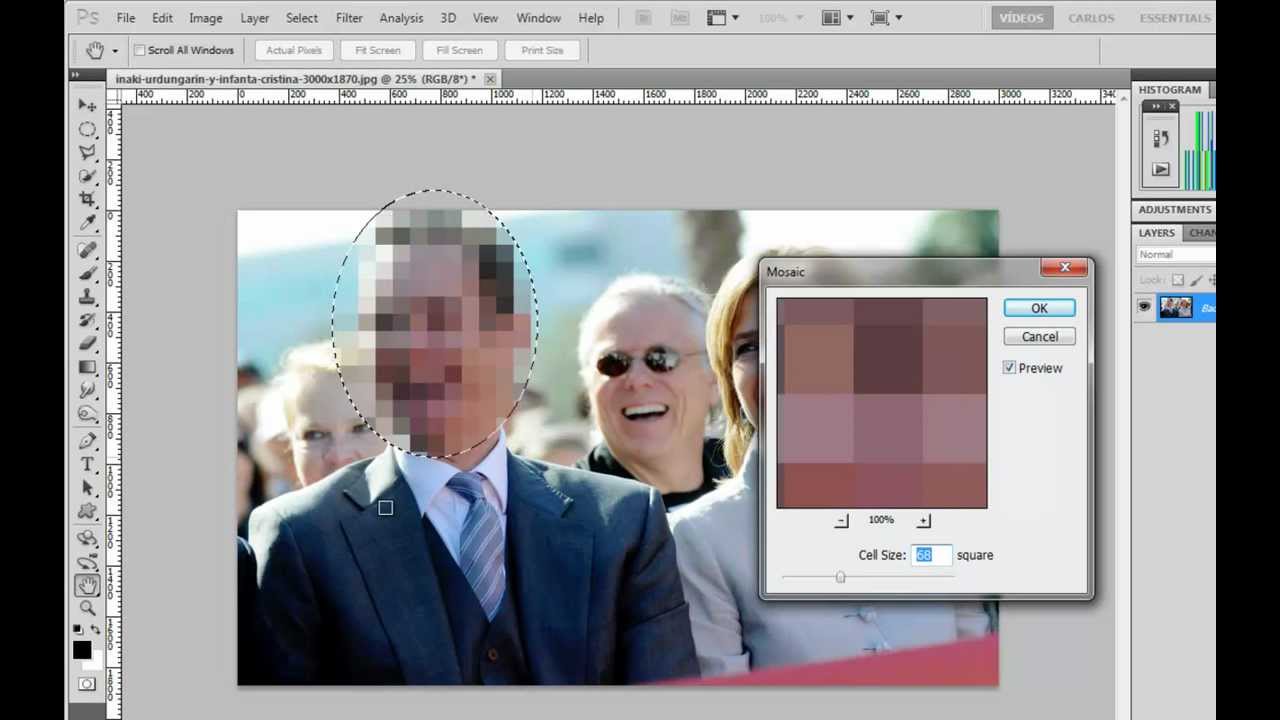Select the 3D Rotate tool
1280x720 pixels.
coord(88,539)
